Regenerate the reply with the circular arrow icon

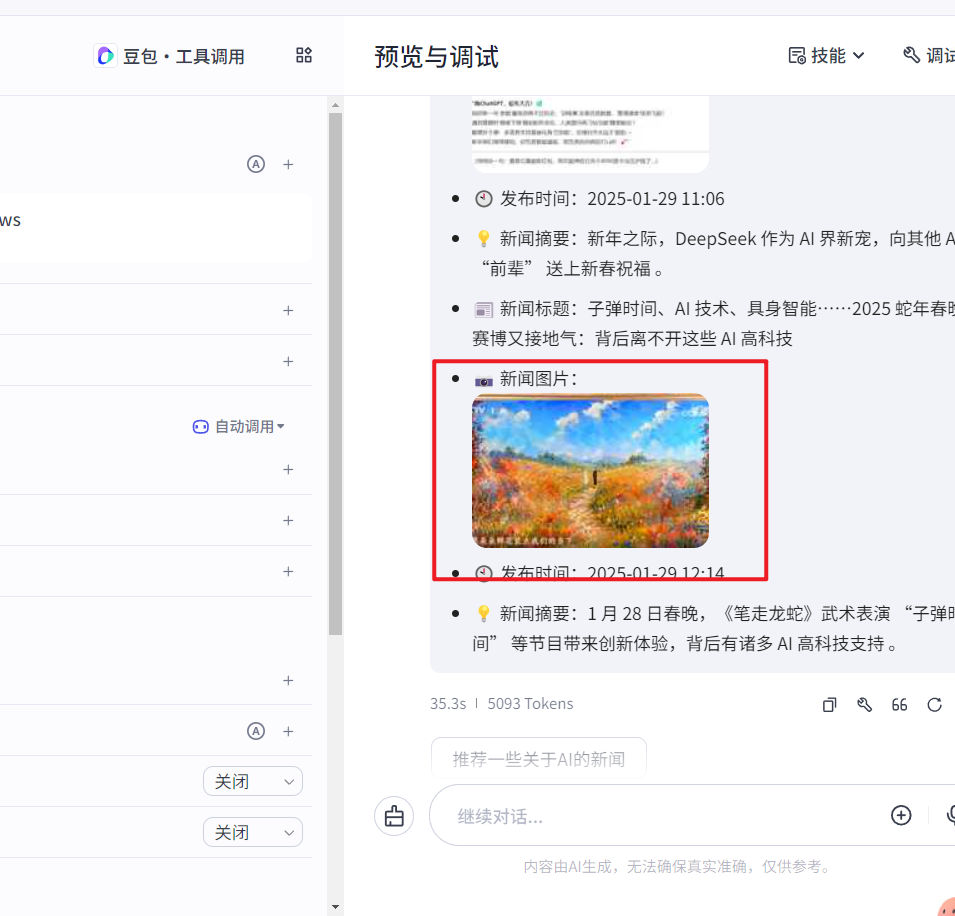(934, 705)
